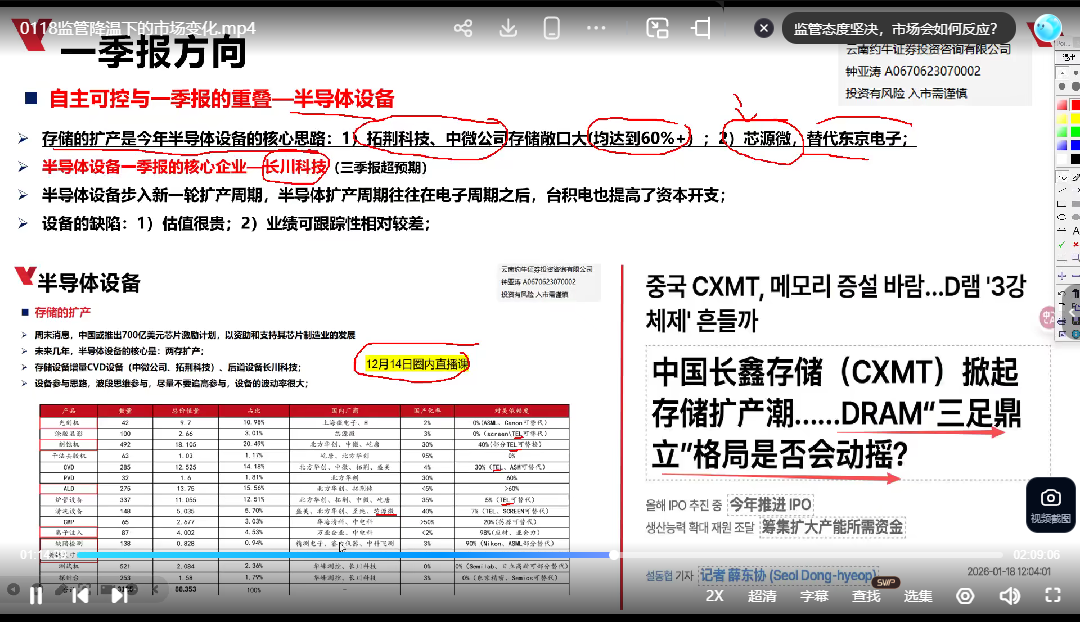Screen dimensions: 1080x622
Task: Click the 存储的扩产 red subheading
Action: coord(63,312)
